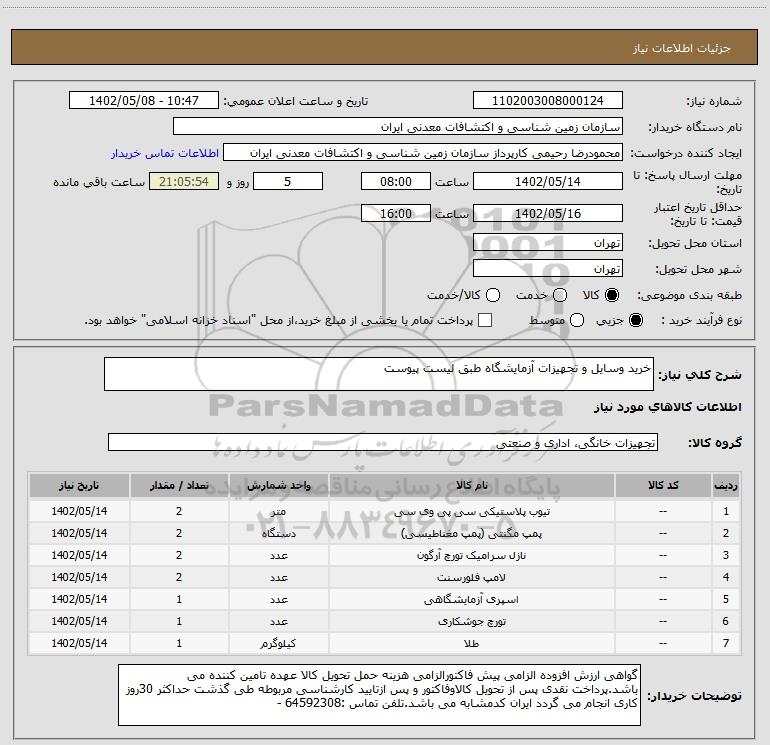Click the item تیوب پلاستیکی سی پی وی سی
This screenshot has width=770, height=745.
[x=471, y=511]
